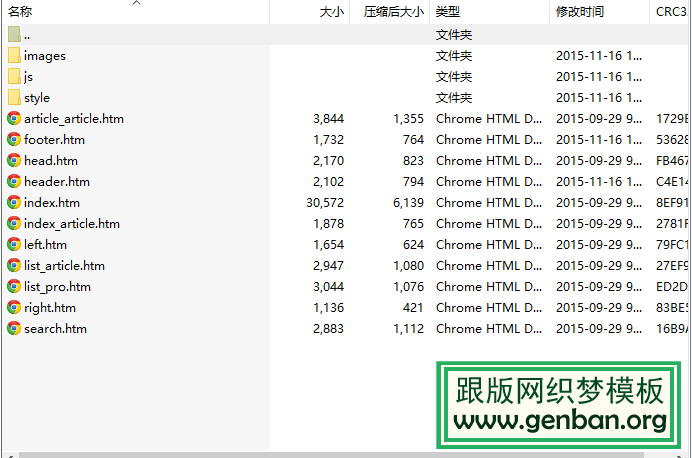Select file name index_article.htm

[72, 224]
